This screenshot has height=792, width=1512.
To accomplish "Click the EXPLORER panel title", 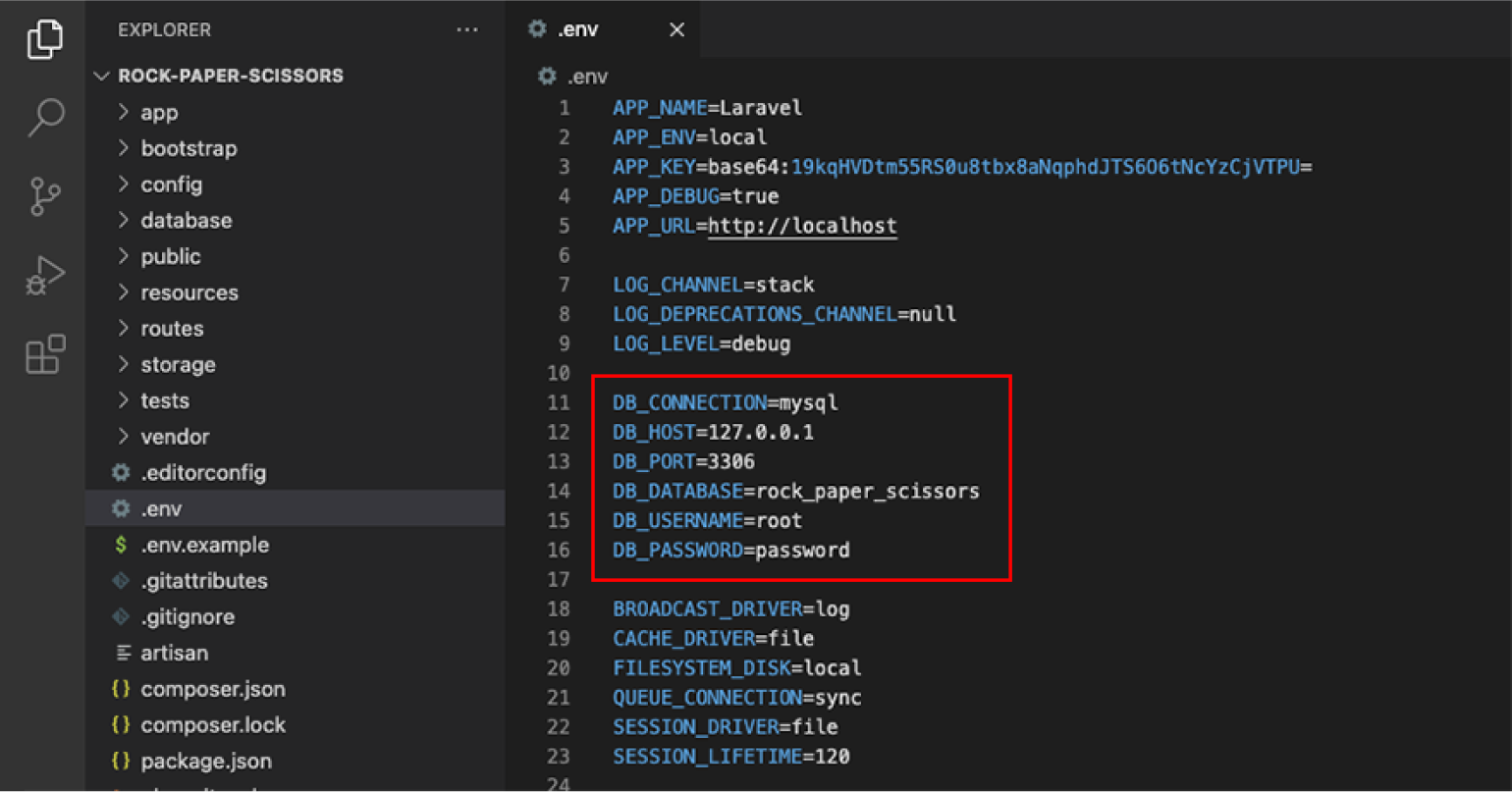I will tap(164, 30).
